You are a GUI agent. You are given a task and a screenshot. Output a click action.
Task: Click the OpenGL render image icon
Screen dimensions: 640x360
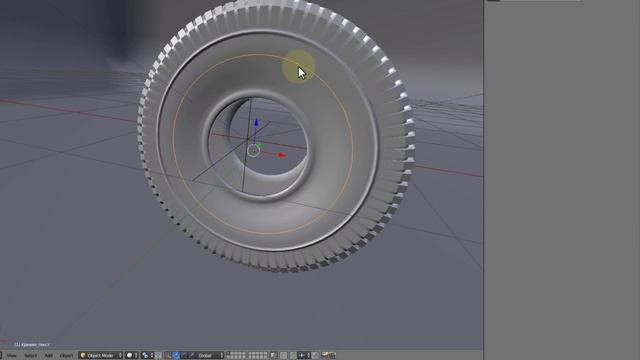point(325,356)
